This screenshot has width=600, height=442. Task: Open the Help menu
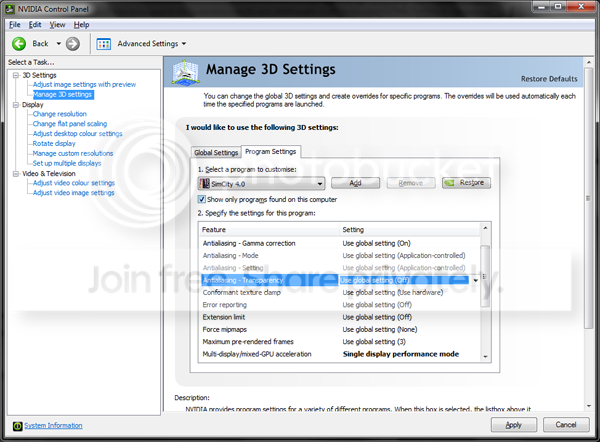pos(82,25)
